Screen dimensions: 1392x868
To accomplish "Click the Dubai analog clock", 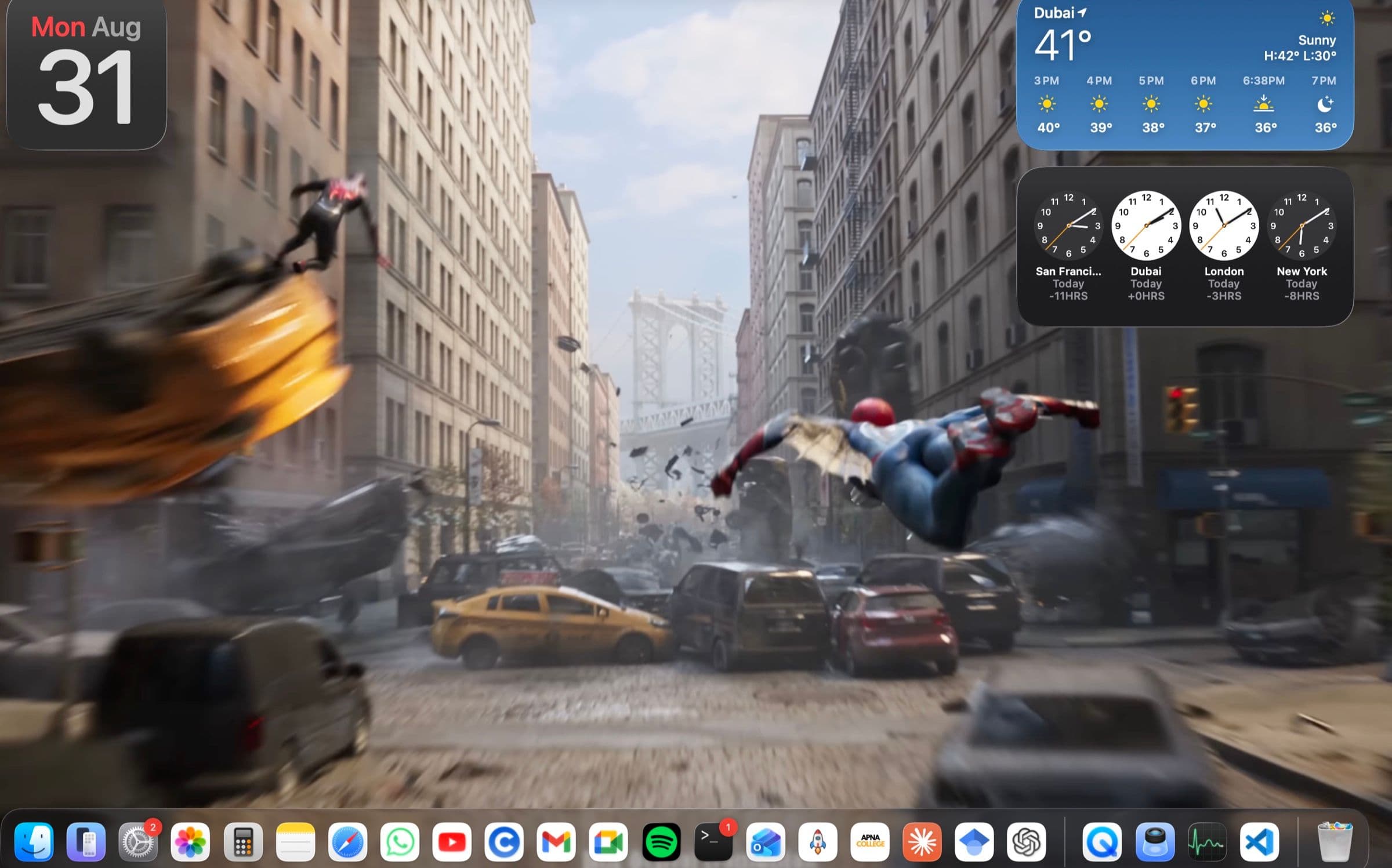I will coord(1146,226).
